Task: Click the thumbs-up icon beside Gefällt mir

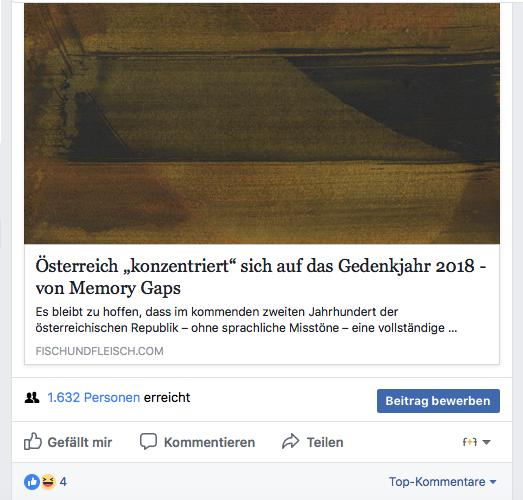Action: tap(33, 441)
